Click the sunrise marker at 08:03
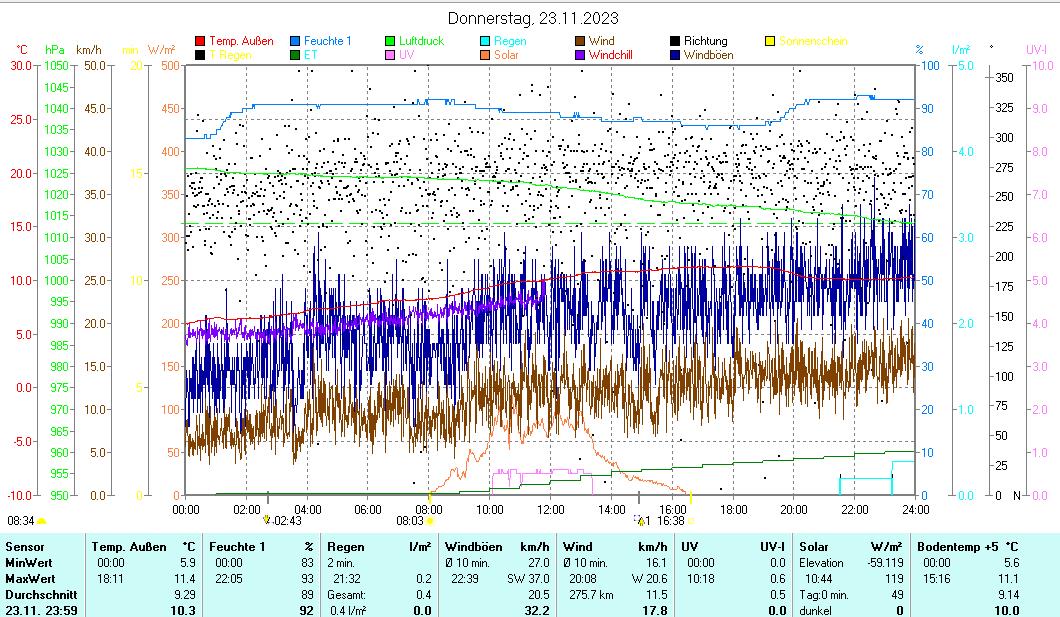 (430, 520)
